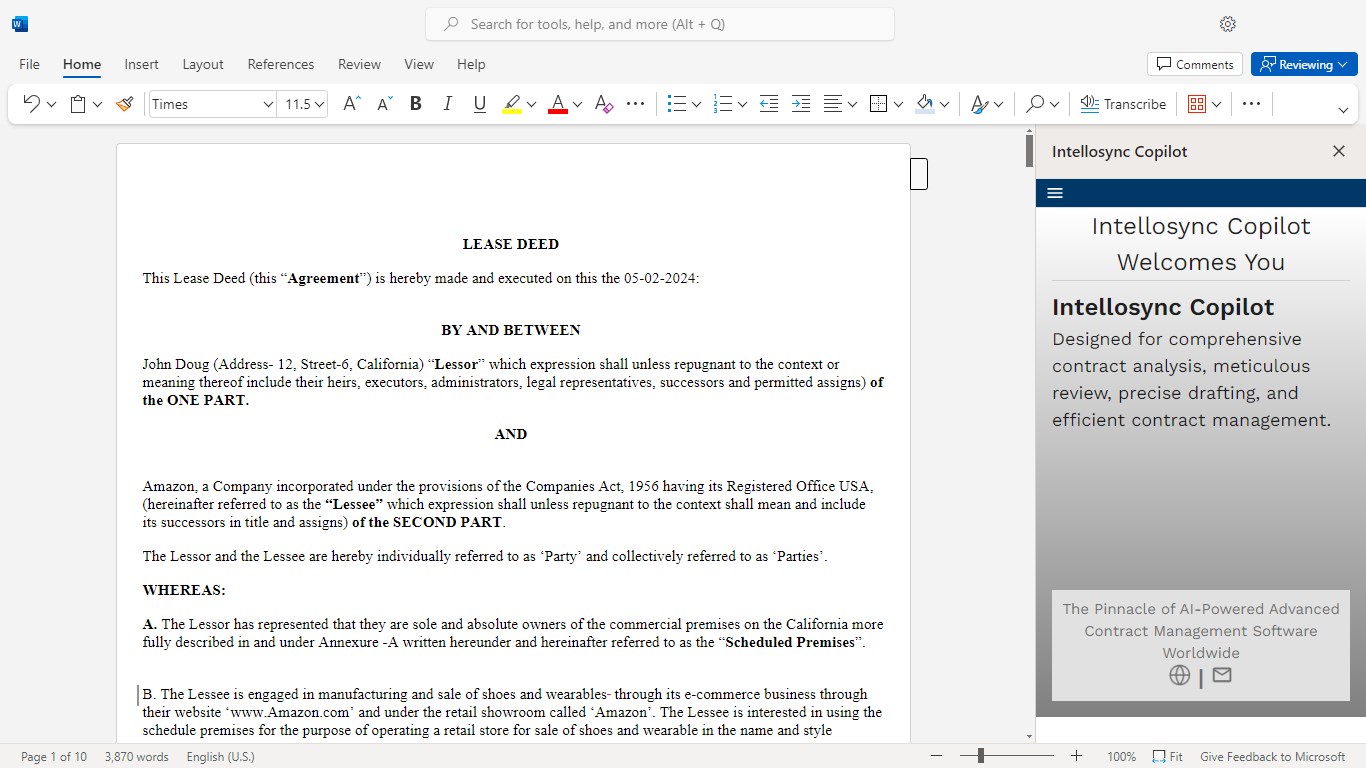Viewport: 1366px width, 768px height.
Task: Click the 3,870 words count
Action: [x=136, y=757]
